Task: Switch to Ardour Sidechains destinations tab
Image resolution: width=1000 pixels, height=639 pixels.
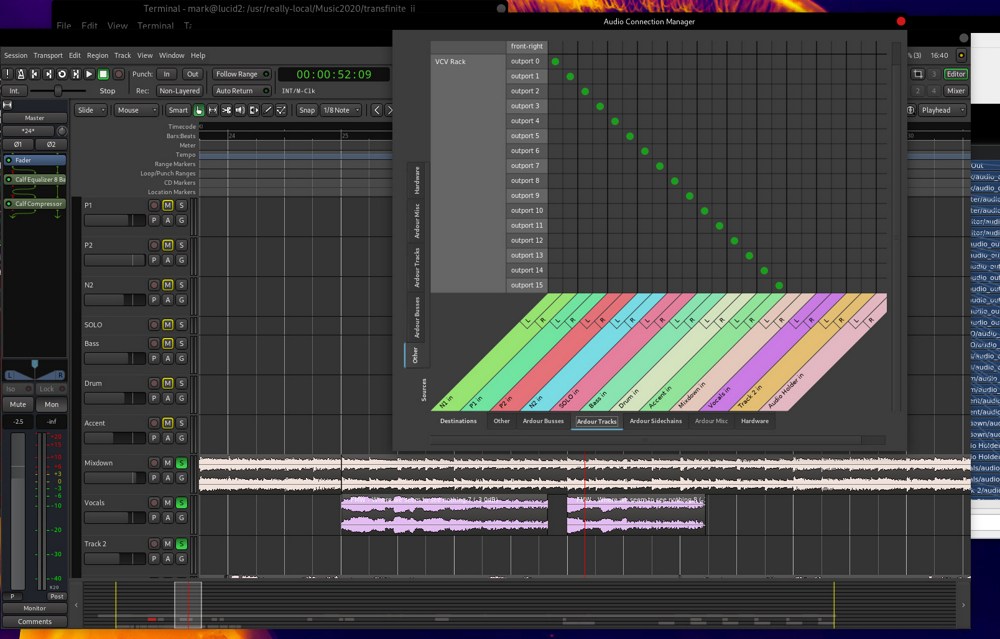Action: [656, 421]
